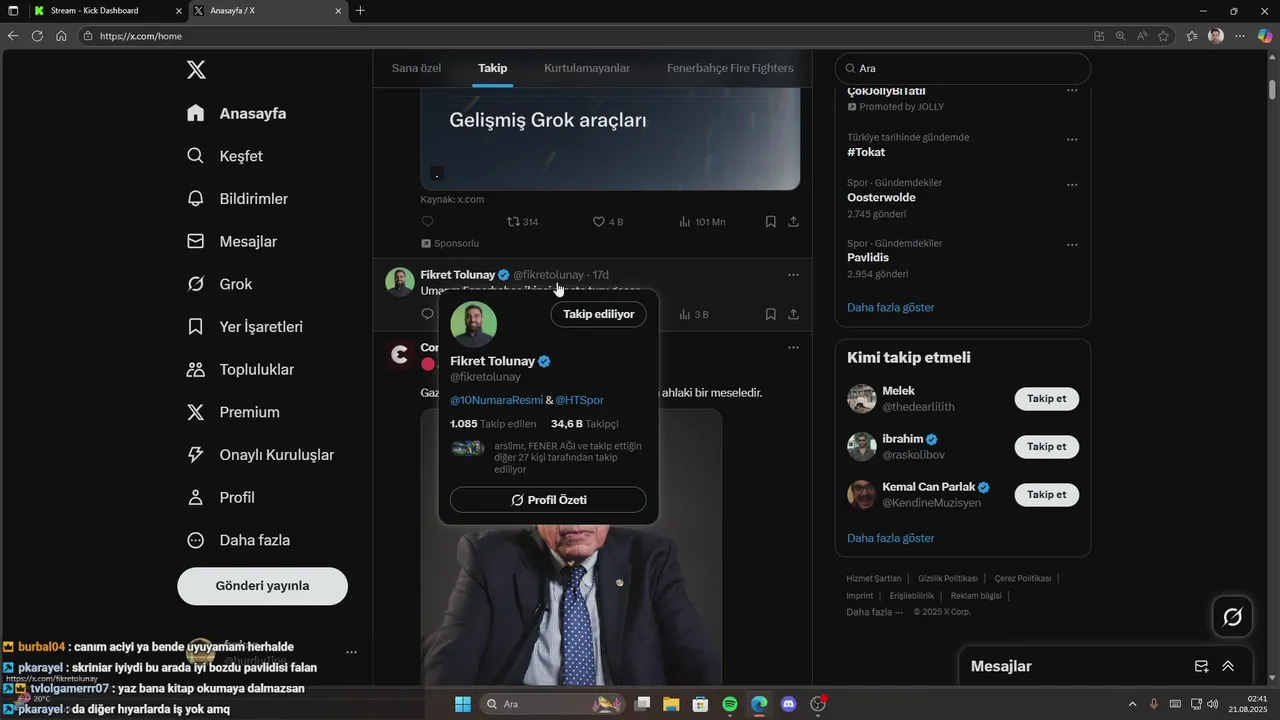Open Windows Start menu
The height and width of the screenshot is (720, 1280).
pyautogui.click(x=463, y=704)
